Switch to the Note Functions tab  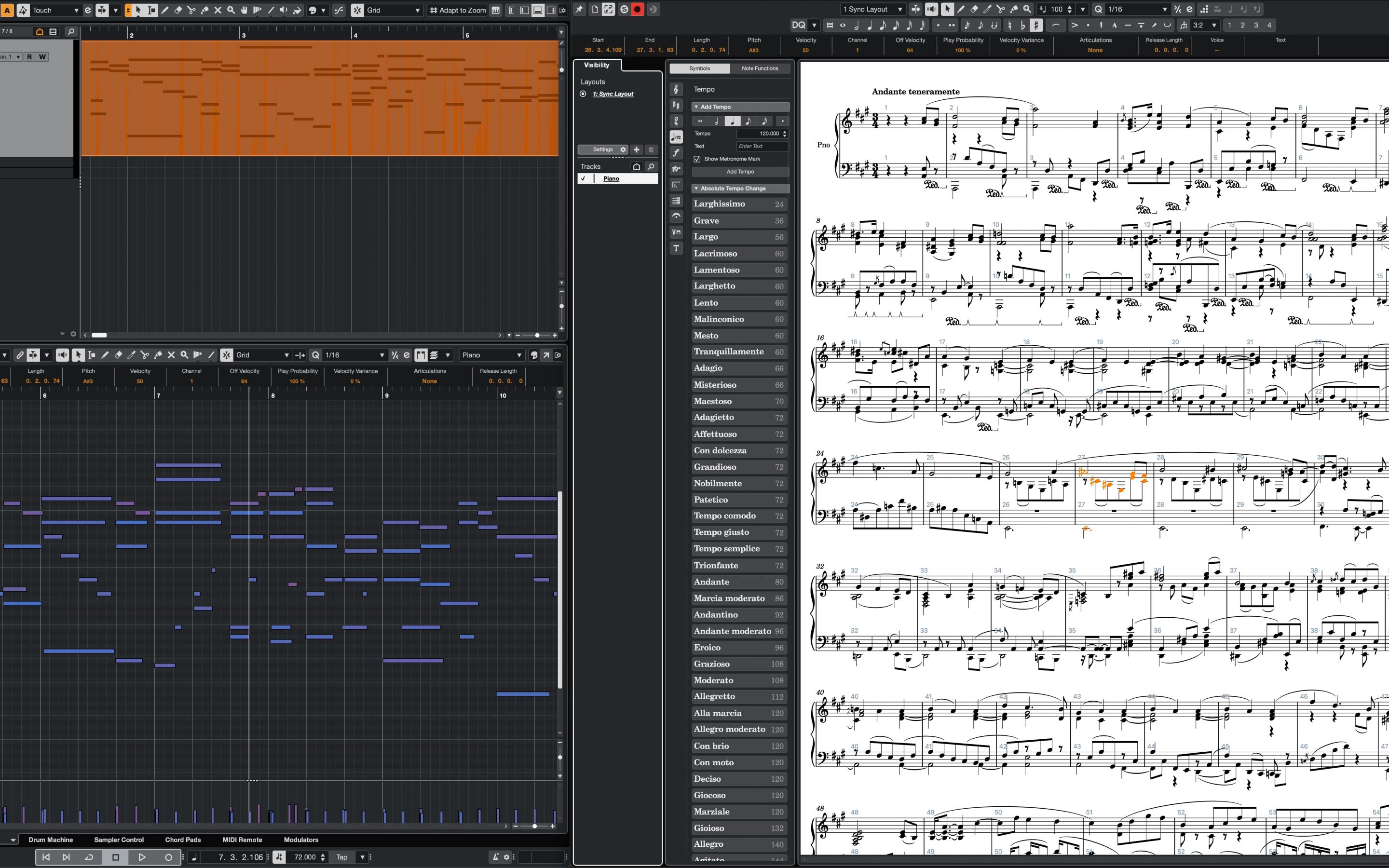coord(760,68)
